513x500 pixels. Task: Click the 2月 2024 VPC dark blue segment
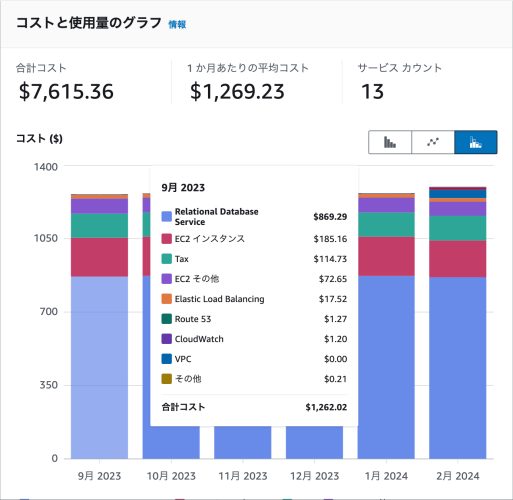point(457,194)
